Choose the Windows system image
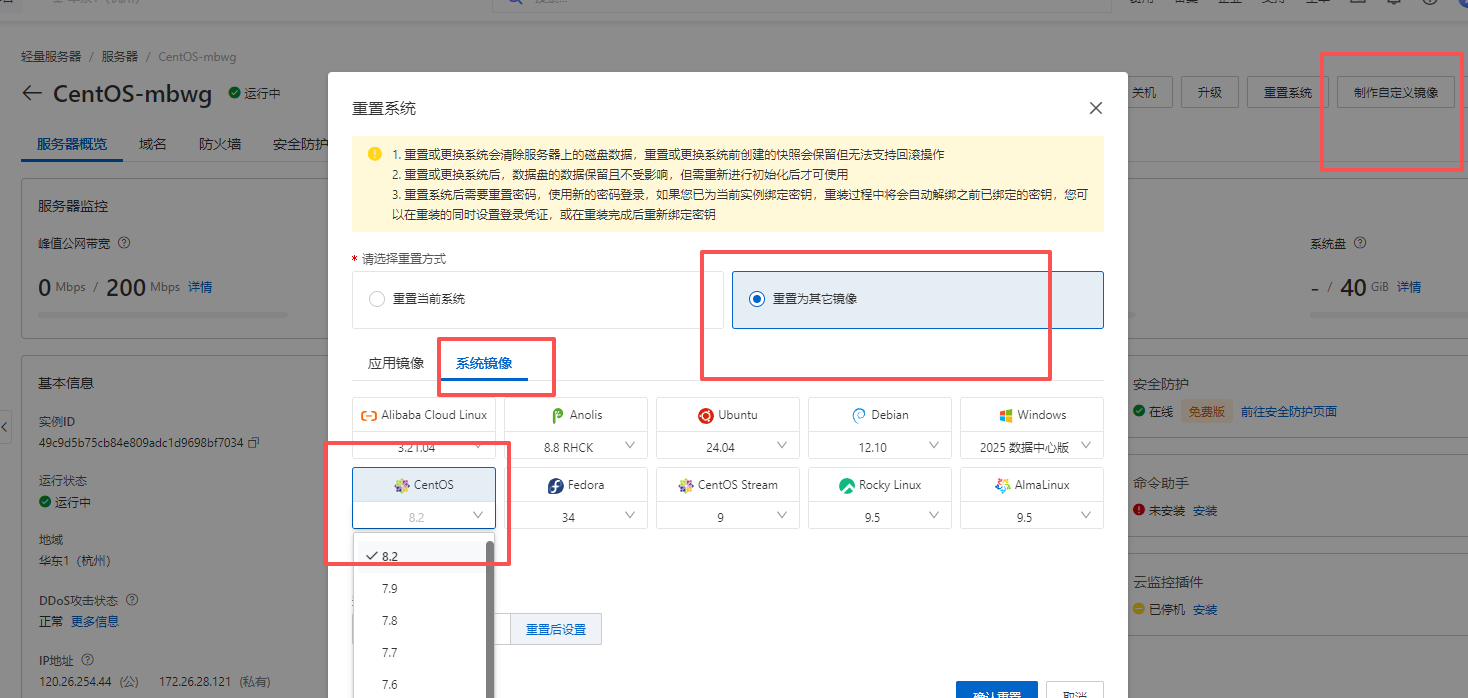 pos(1031,414)
